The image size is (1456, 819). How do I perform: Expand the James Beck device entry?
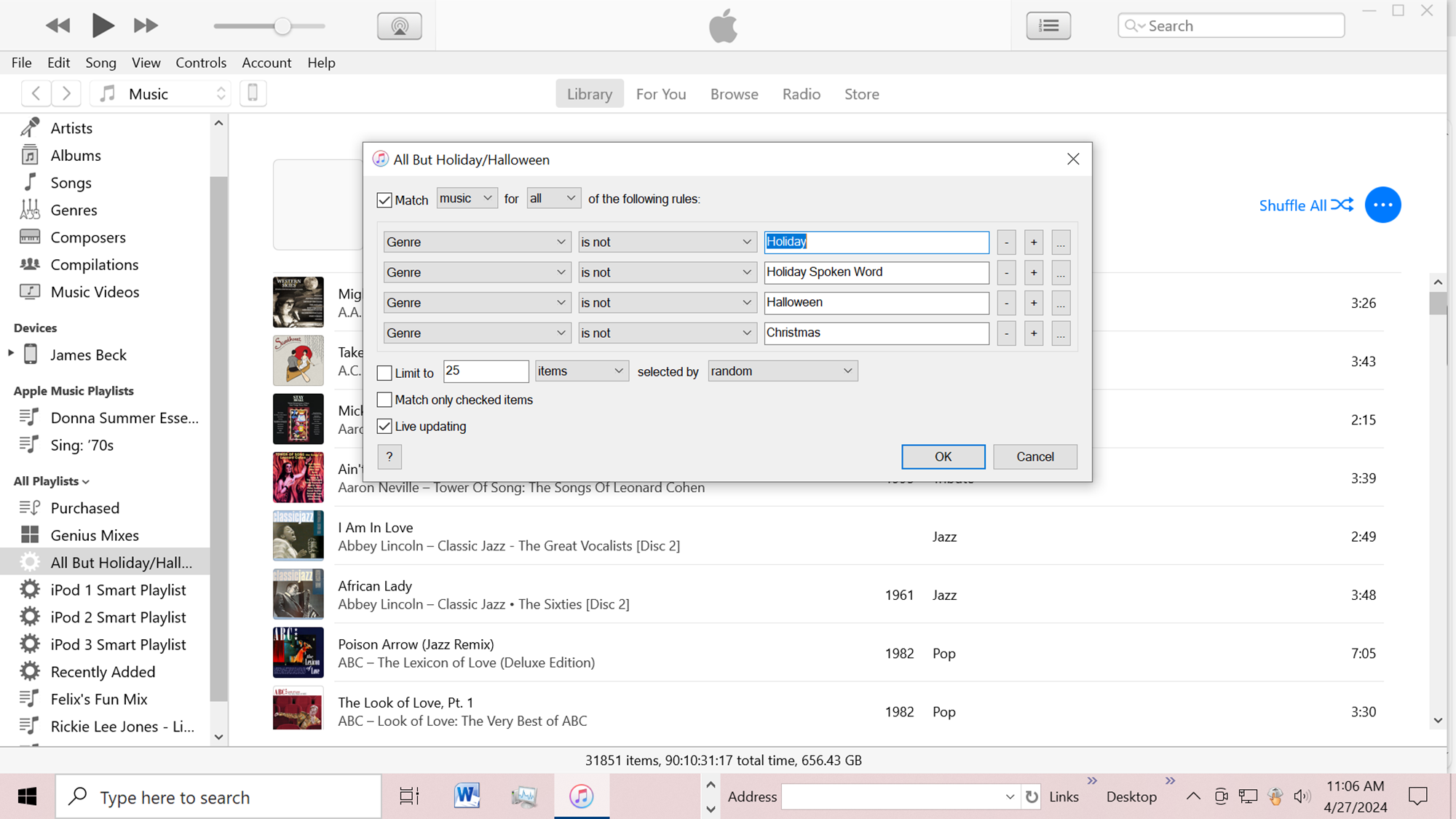(x=10, y=354)
